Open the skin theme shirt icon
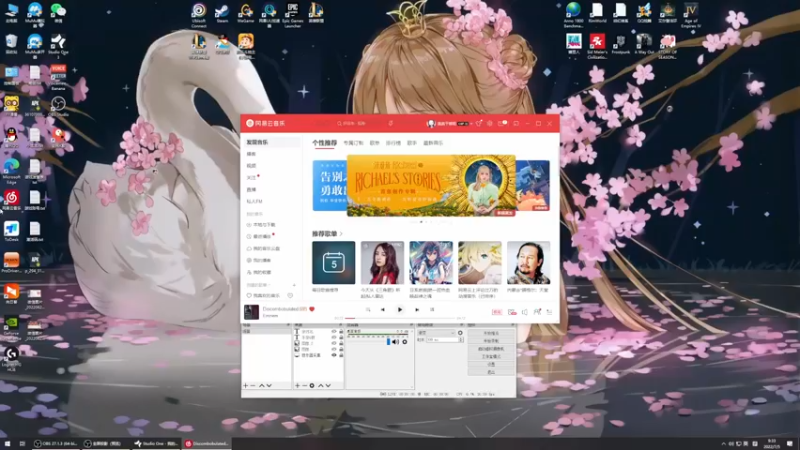The width and height of the screenshot is (800, 450). click(479, 123)
